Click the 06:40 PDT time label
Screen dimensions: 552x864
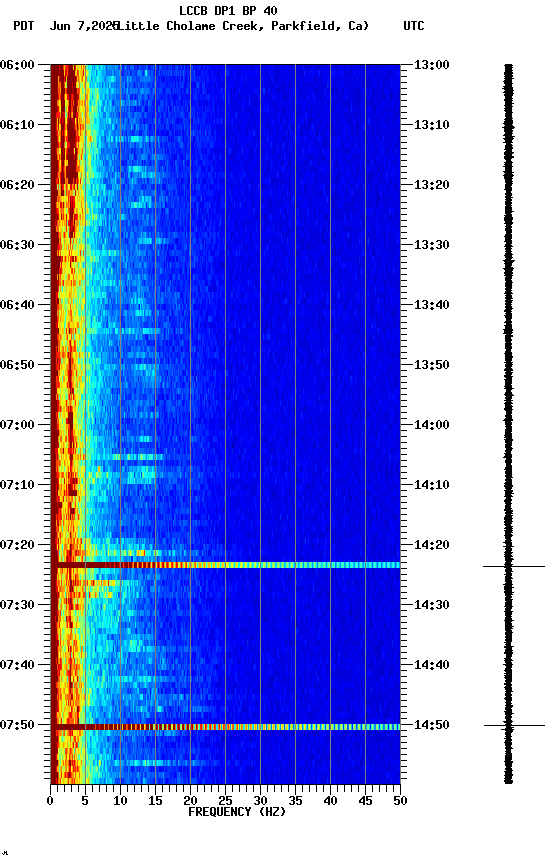pos(17,305)
